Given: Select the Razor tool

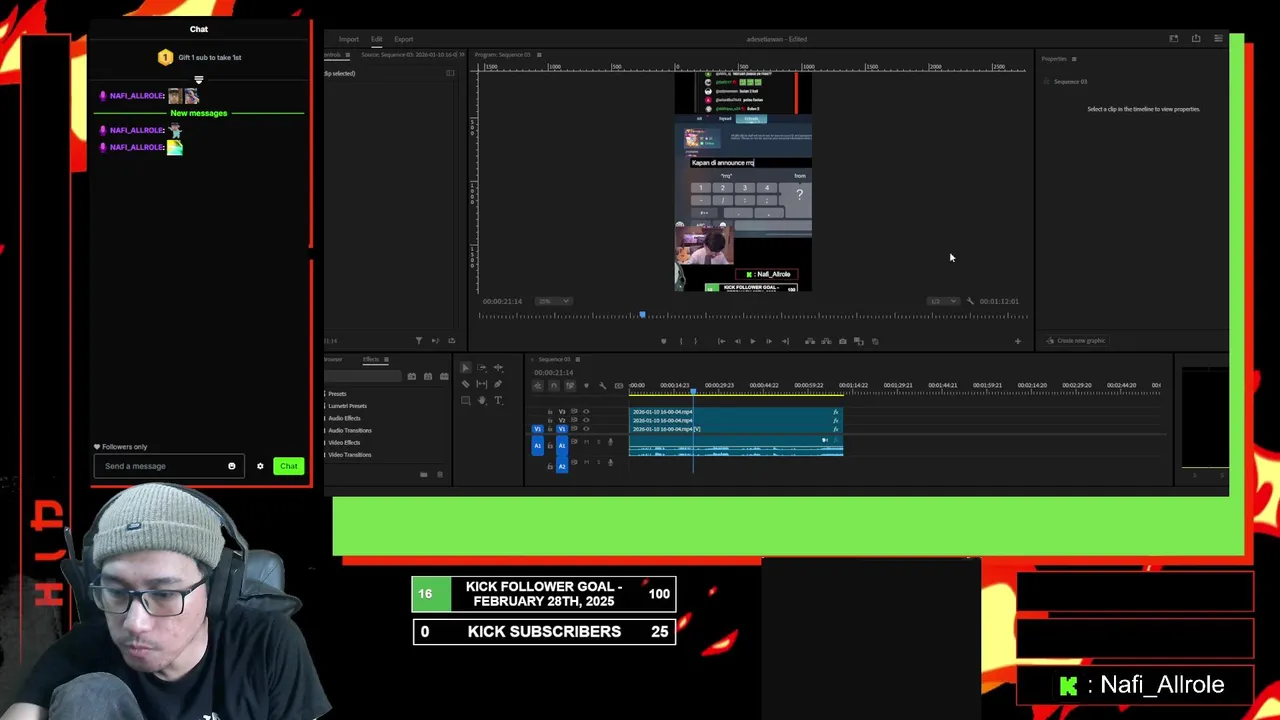Looking at the screenshot, I should click(466, 384).
